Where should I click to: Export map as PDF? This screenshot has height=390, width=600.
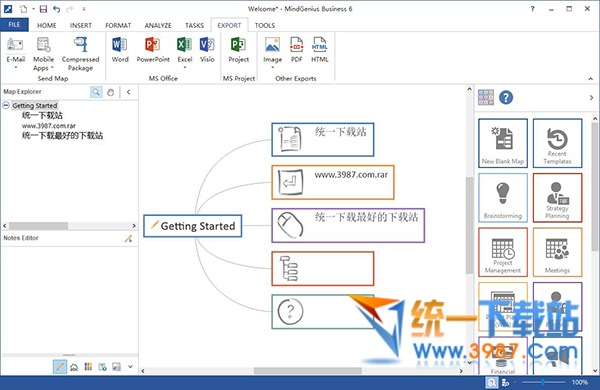(x=297, y=50)
